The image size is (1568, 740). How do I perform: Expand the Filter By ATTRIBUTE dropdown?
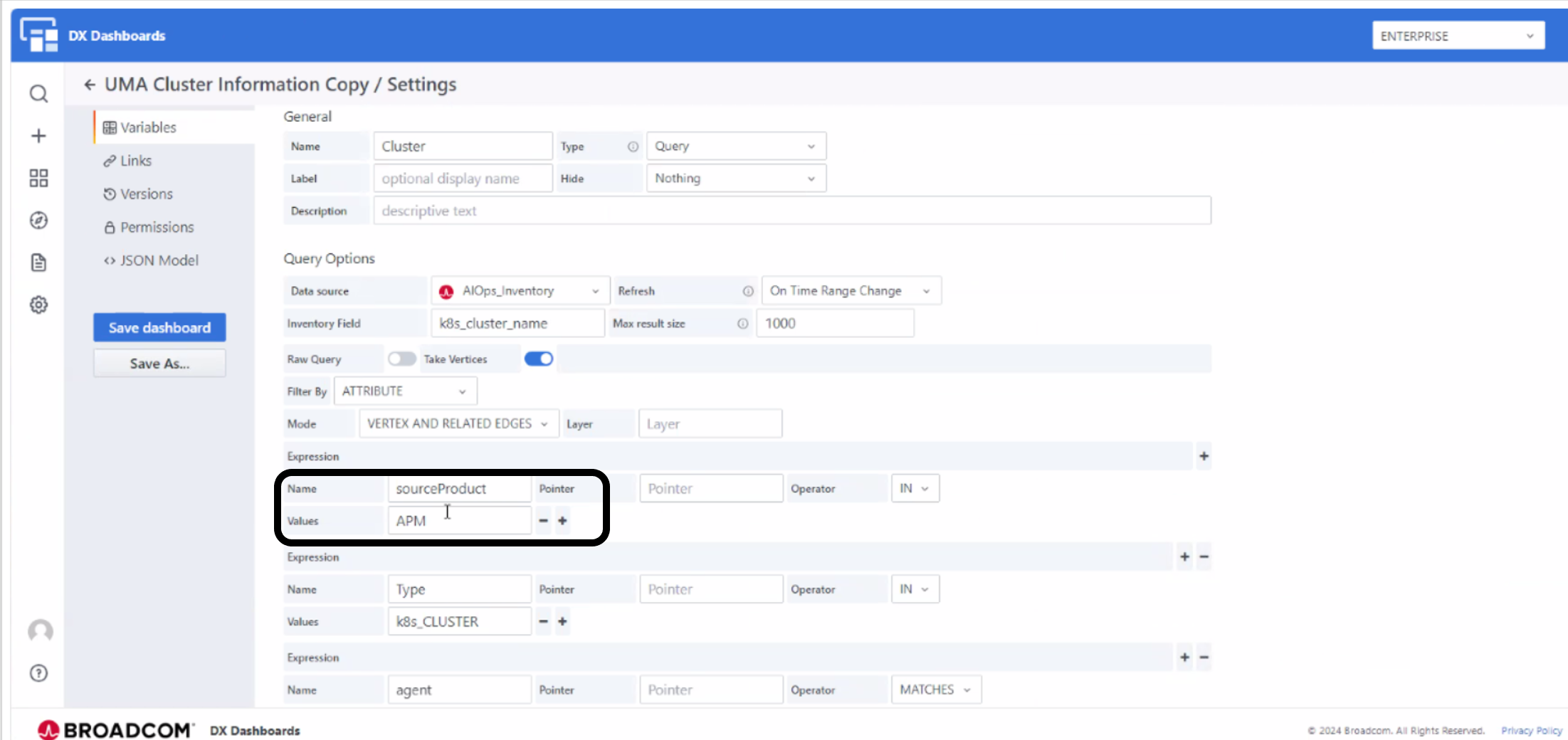point(404,391)
